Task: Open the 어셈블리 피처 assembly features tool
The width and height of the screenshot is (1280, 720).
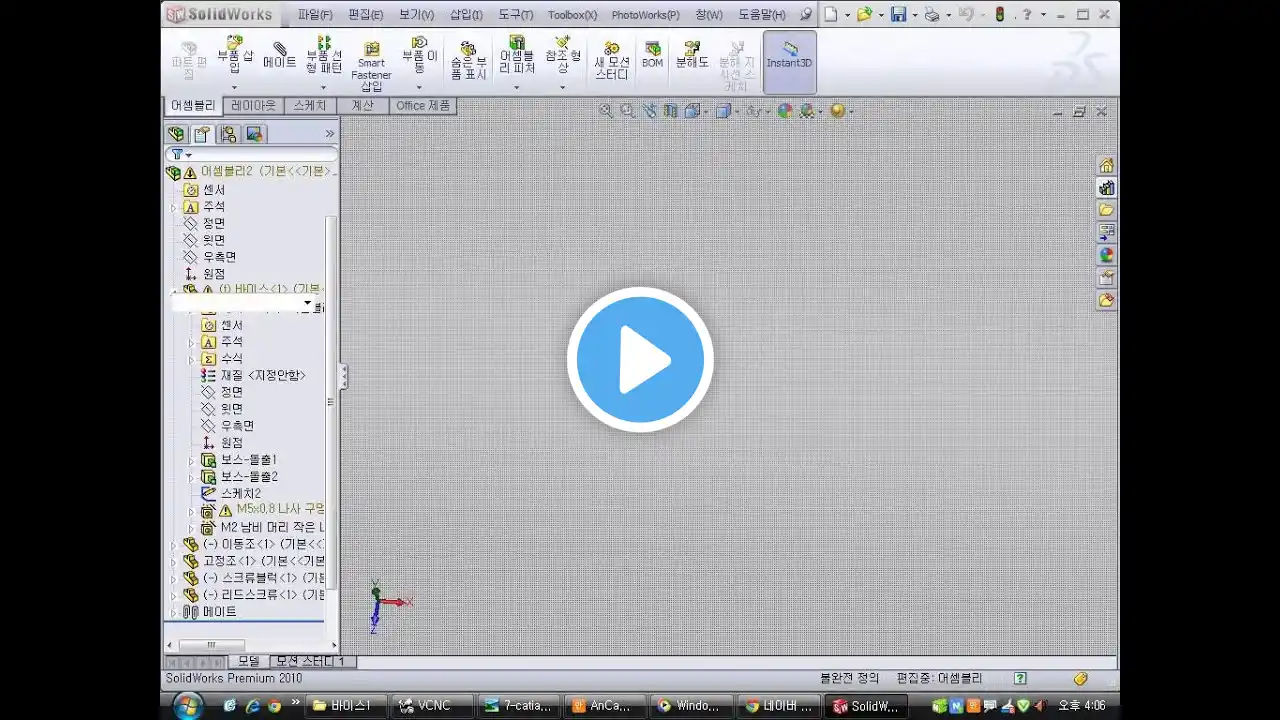Action: [x=517, y=55]
